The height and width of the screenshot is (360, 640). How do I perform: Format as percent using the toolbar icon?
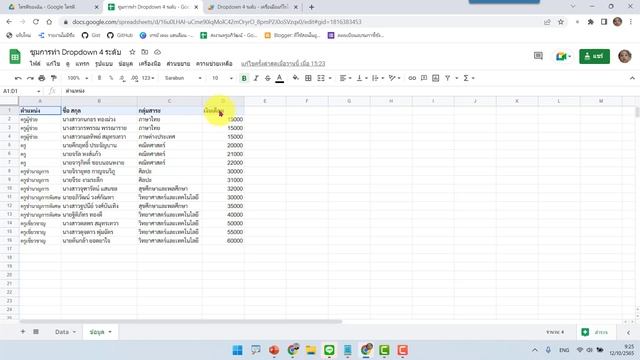coord(111,78)
